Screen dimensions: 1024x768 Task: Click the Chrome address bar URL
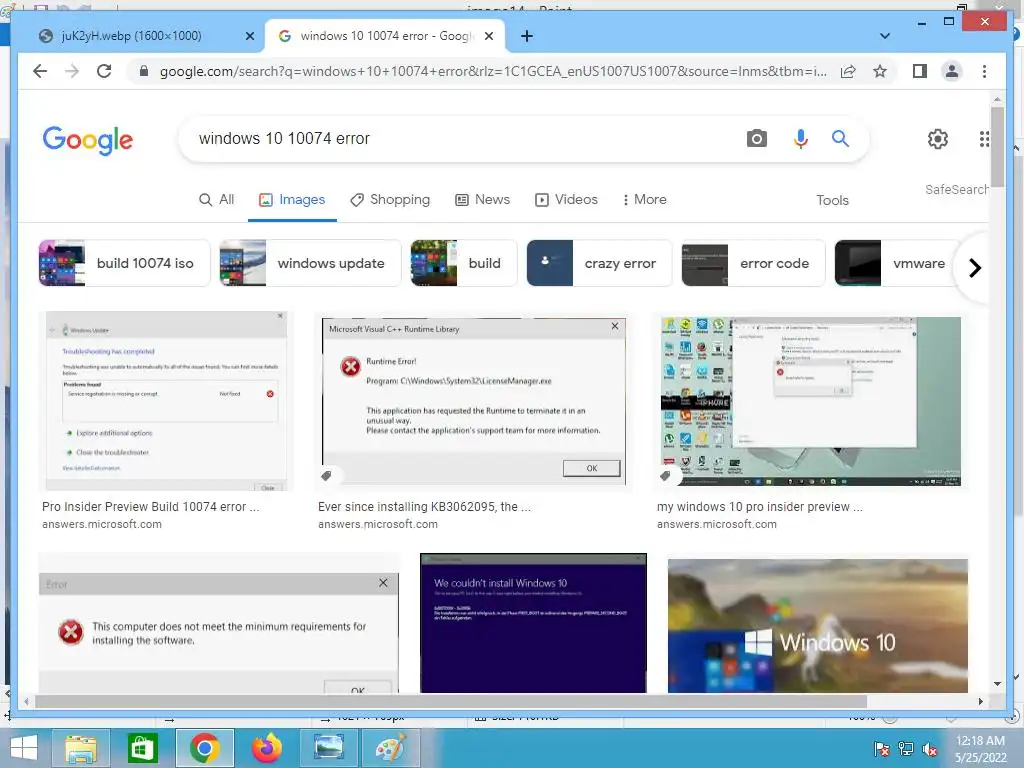493,71
